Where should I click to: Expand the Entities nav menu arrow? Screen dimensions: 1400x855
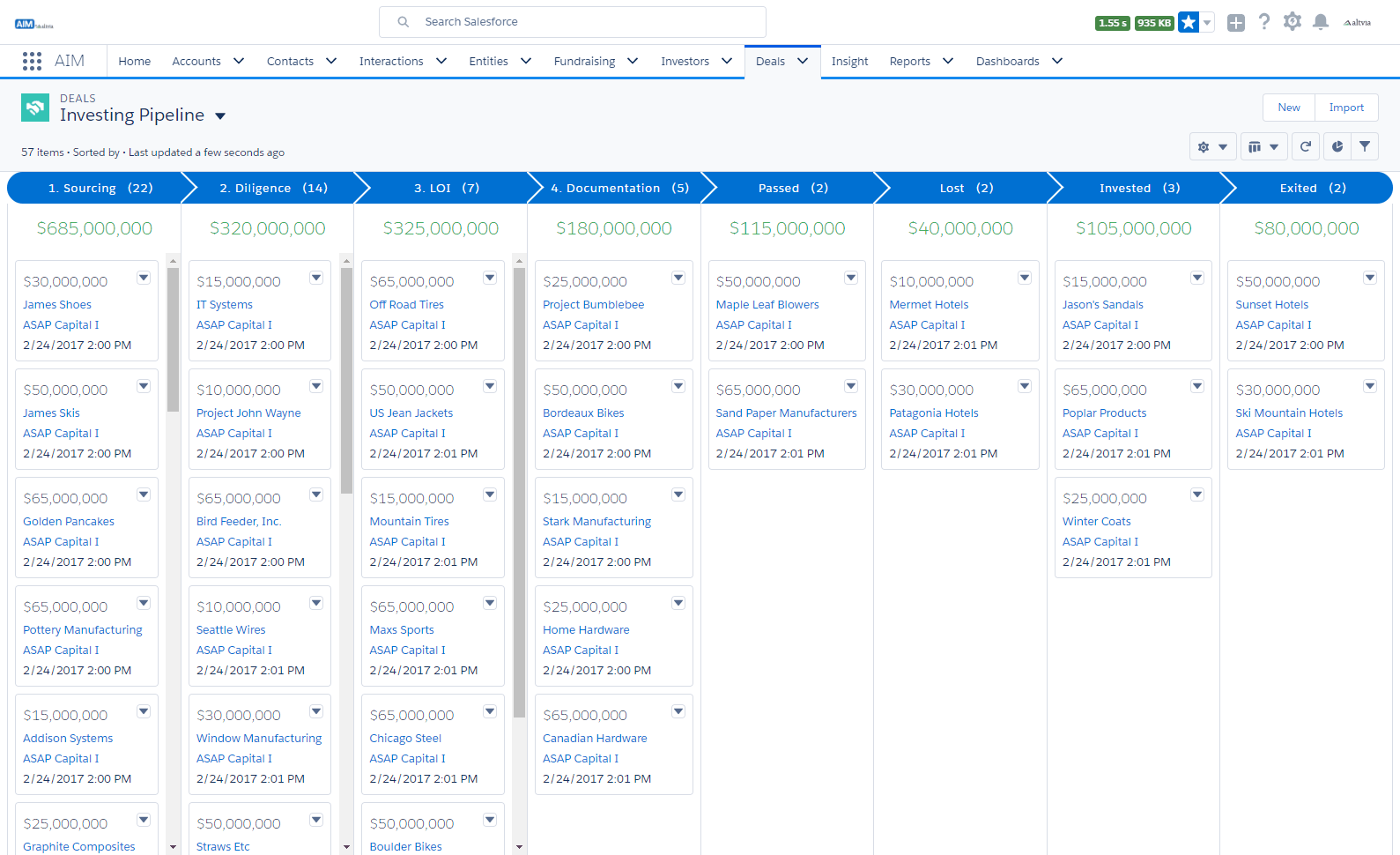[526, 61]
